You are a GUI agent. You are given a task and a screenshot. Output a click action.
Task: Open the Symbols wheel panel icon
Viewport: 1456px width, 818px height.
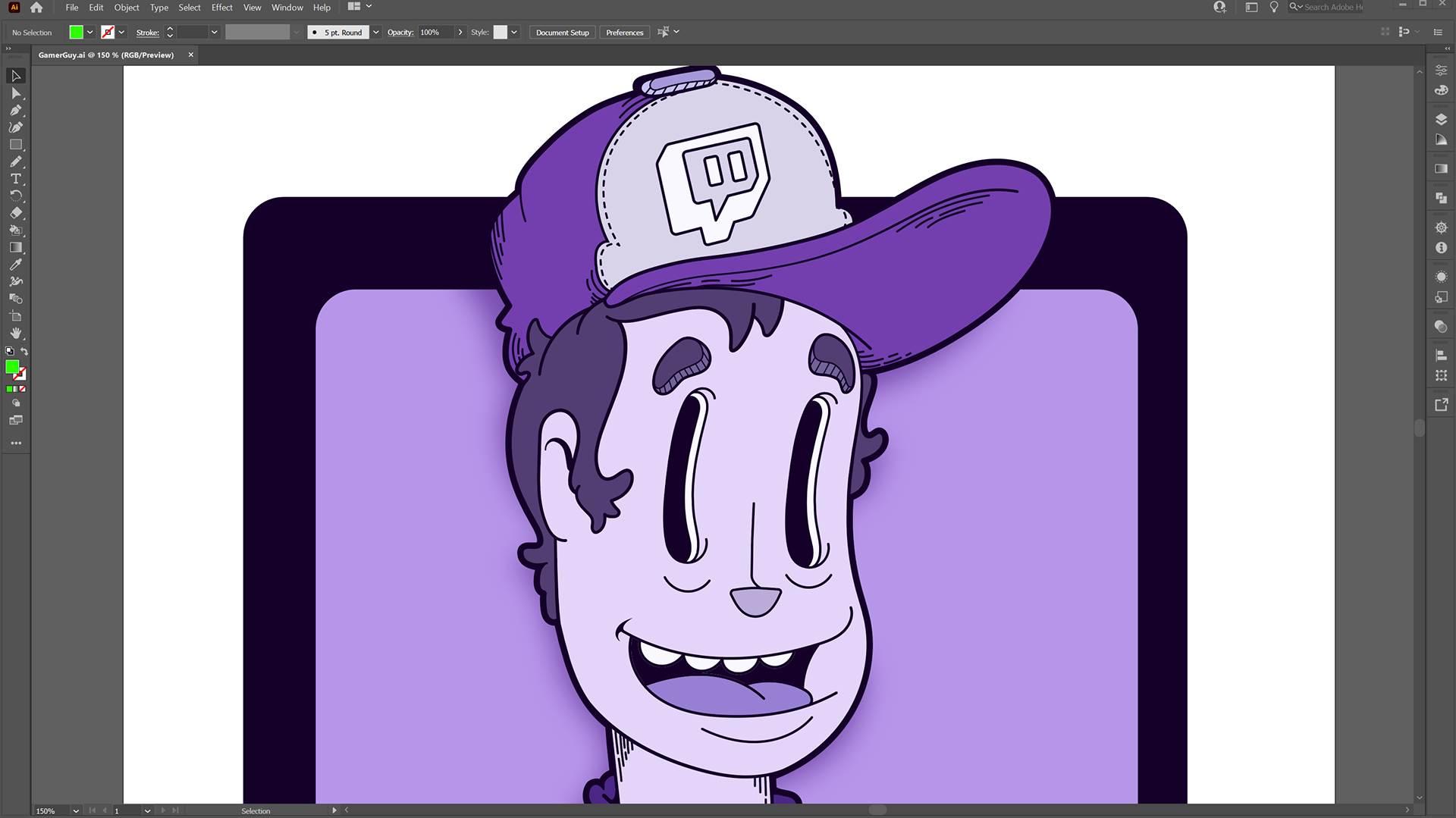[x=1441, y=227]
